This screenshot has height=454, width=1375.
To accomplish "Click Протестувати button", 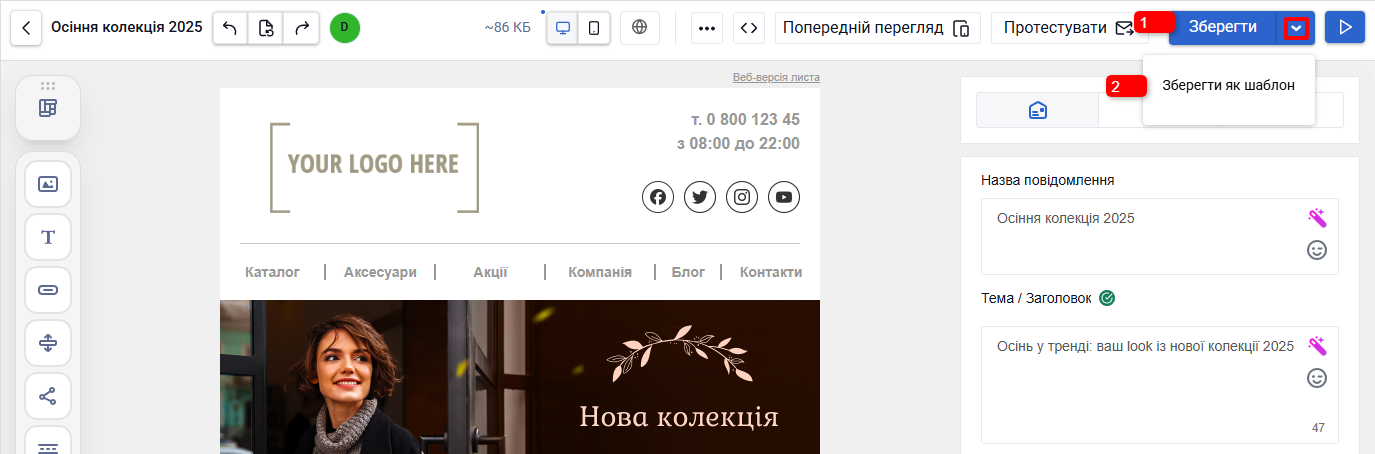I will point(1070,28).
